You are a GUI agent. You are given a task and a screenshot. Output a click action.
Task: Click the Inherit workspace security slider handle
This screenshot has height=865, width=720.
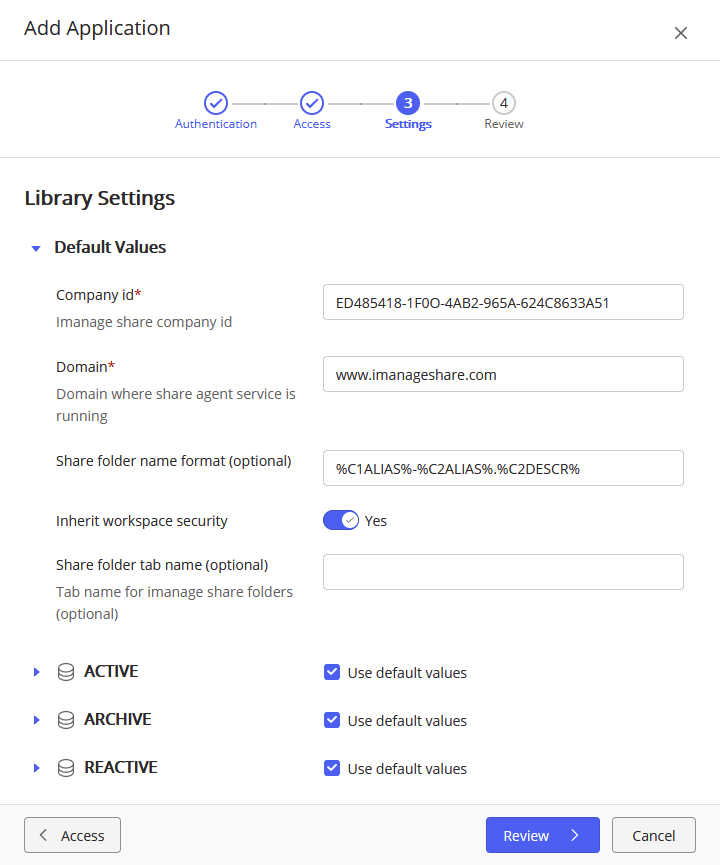[x=347, y=520]
